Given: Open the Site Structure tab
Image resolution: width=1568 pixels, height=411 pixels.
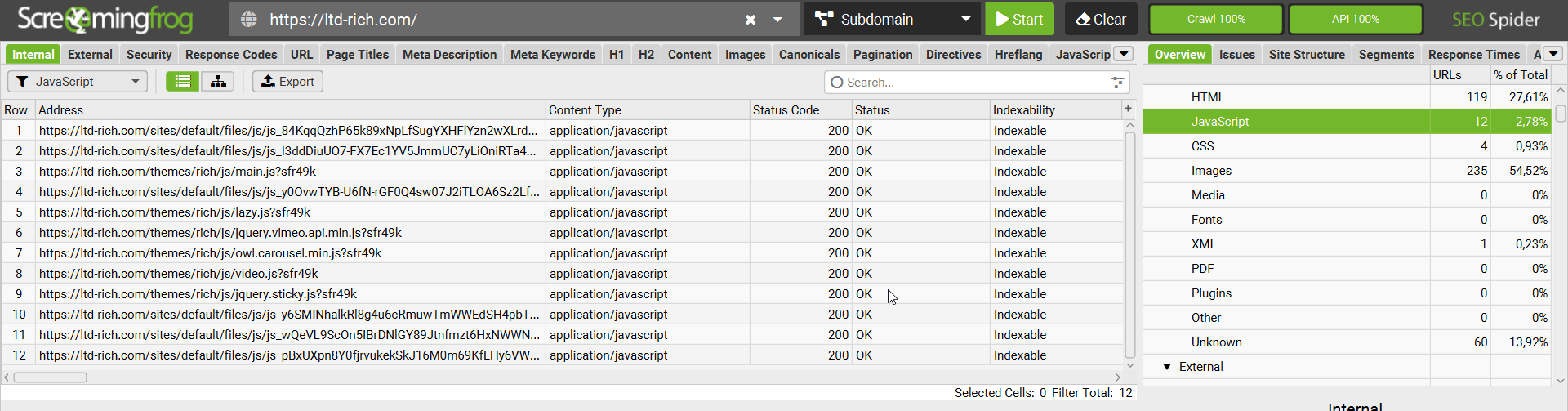Looking at the screenshot, I should point(1307,54).
